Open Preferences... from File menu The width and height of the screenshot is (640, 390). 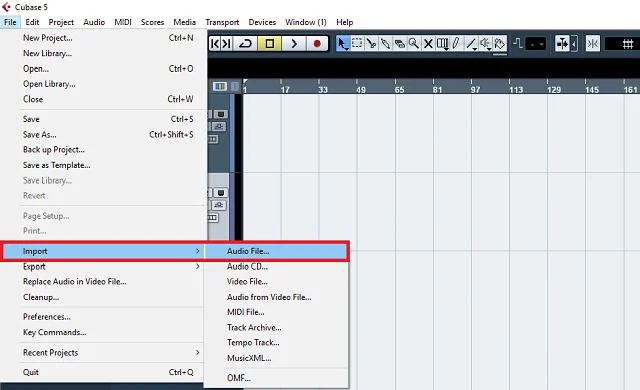102,317
